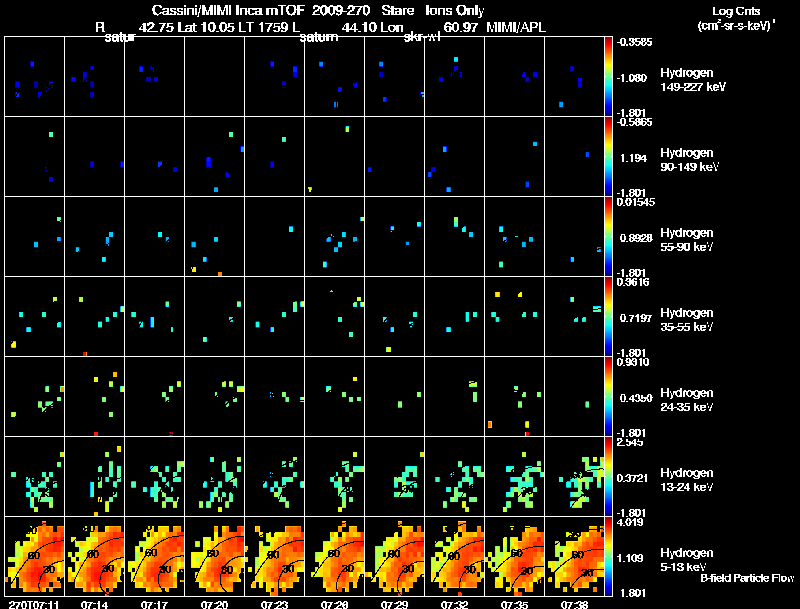Click the '-1.080' colorbar midpoint value
The width and height of the screenshot is (800, 609).
pos(632,78)
